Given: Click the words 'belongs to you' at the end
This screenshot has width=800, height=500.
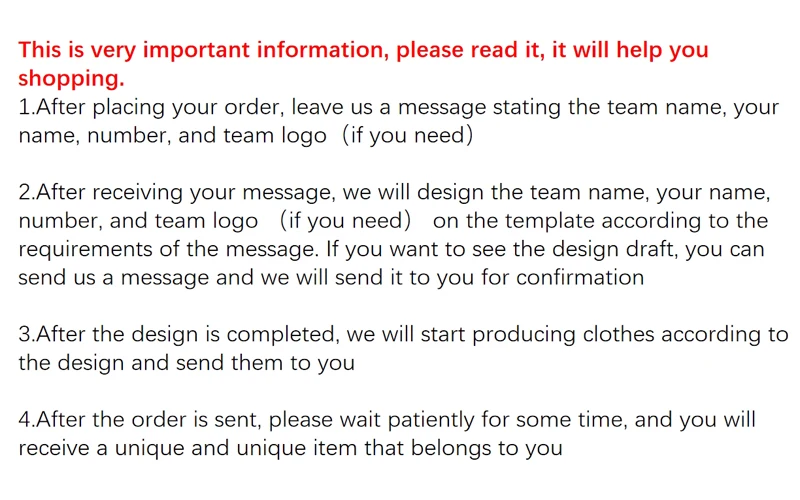Looking at the screenshot, I should 487,448.
